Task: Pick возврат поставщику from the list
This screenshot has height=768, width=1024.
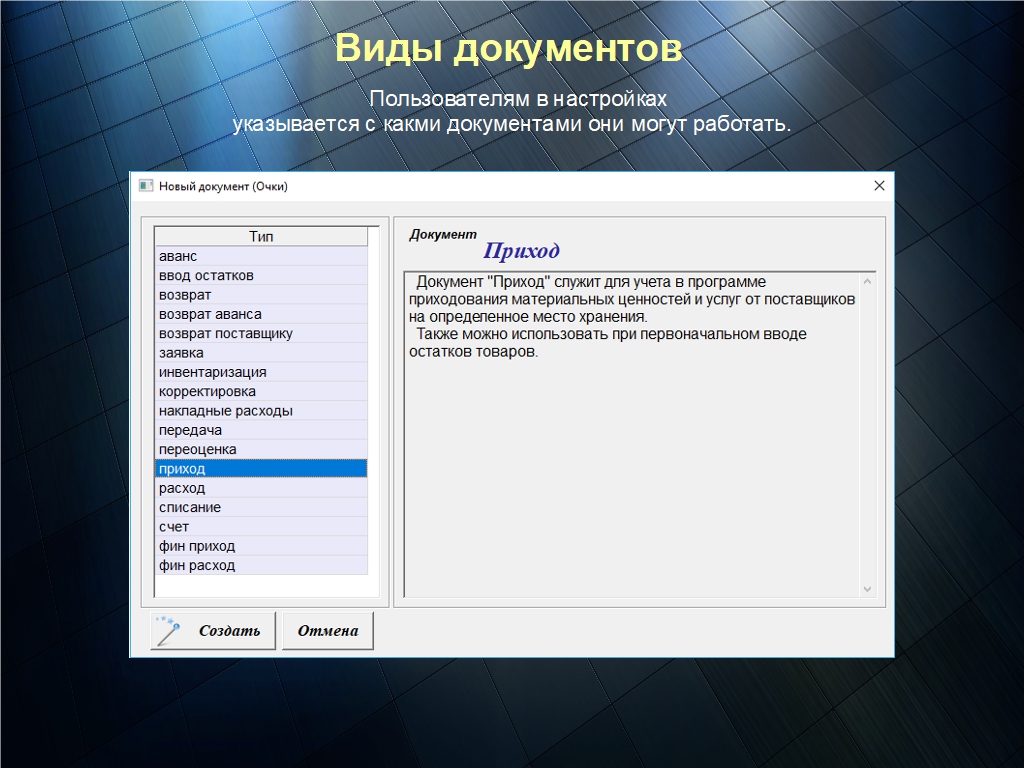Action: click(225, 333)
